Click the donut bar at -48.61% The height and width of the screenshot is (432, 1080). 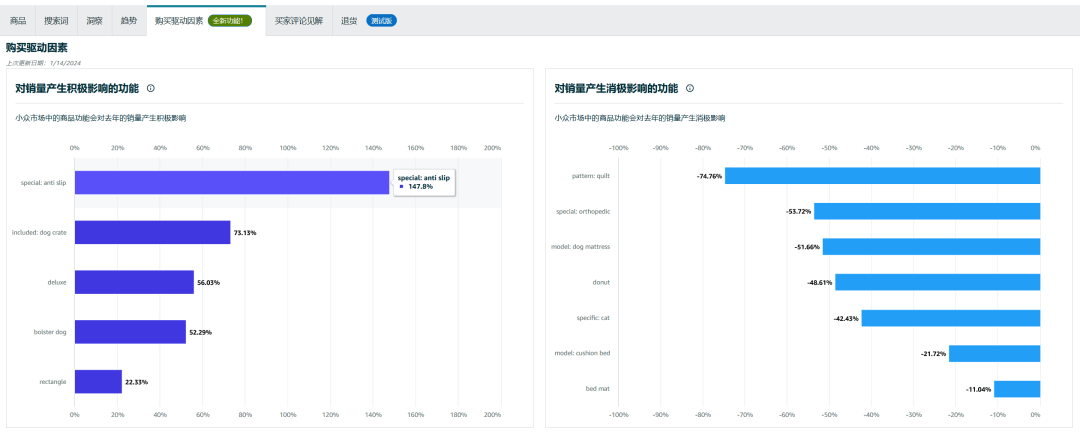tap(937, 282)
